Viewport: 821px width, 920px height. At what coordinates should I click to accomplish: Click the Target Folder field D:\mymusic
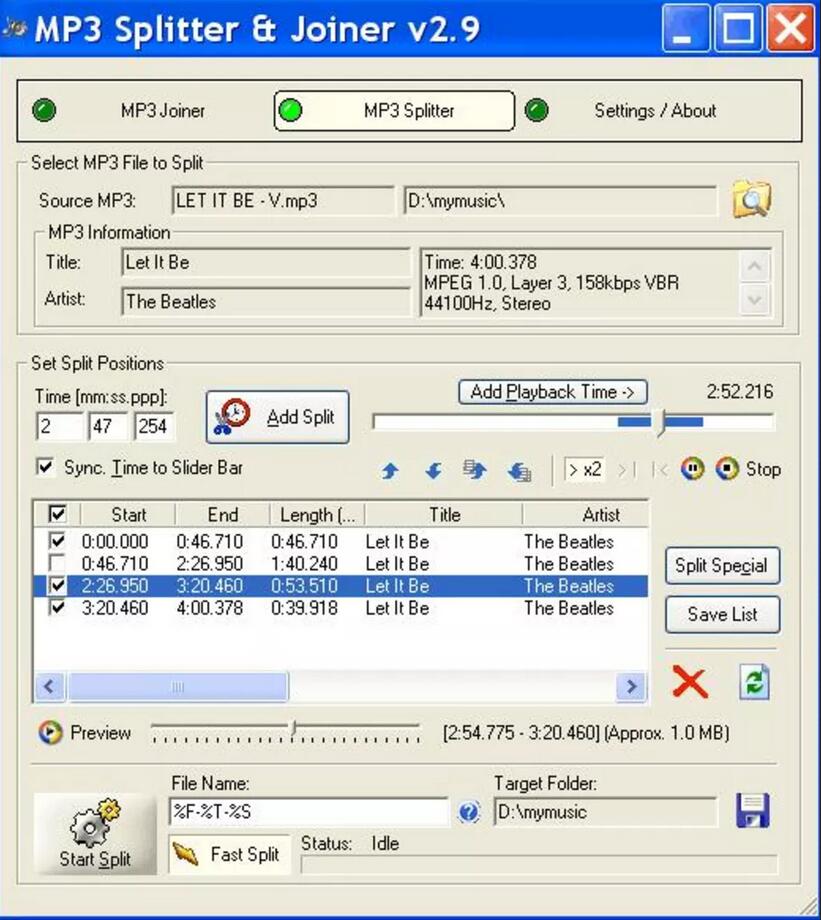click(605, 812)
